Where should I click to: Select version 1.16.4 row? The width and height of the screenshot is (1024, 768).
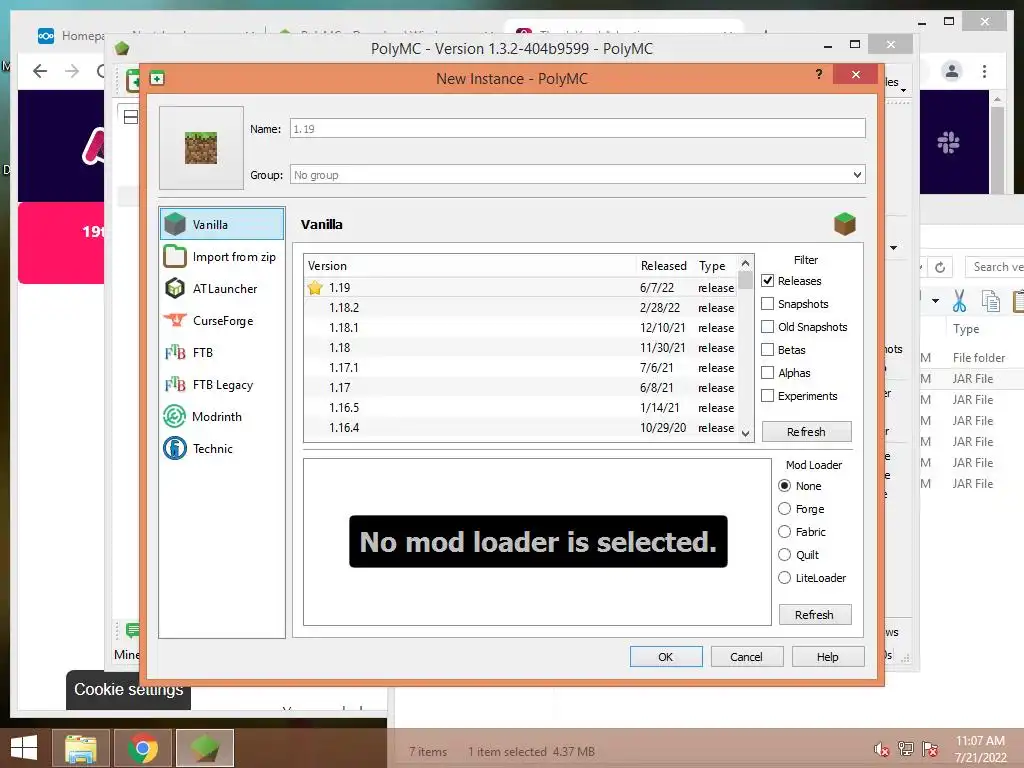click(521, 428)
